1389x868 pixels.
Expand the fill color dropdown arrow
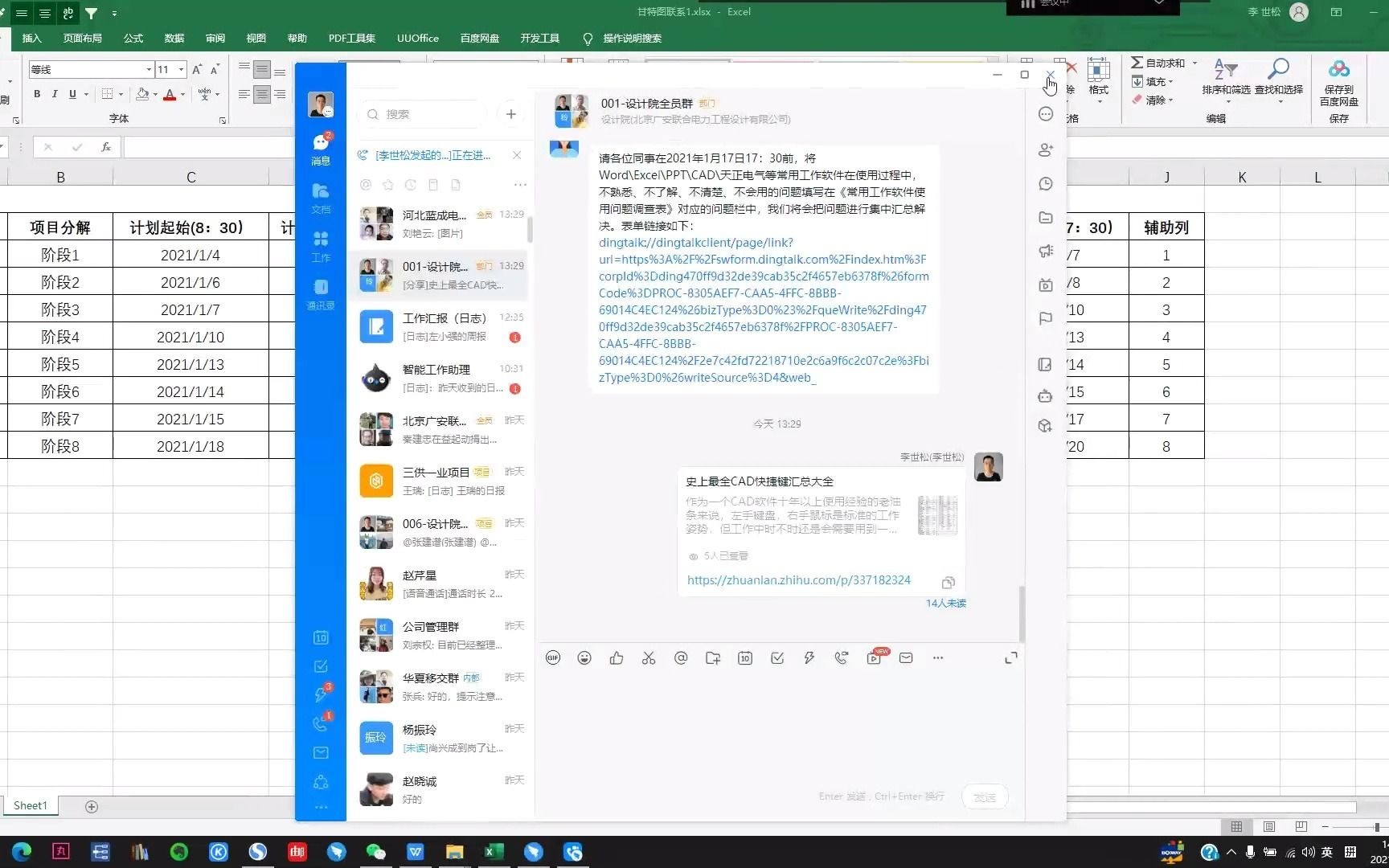click(155, 94)
